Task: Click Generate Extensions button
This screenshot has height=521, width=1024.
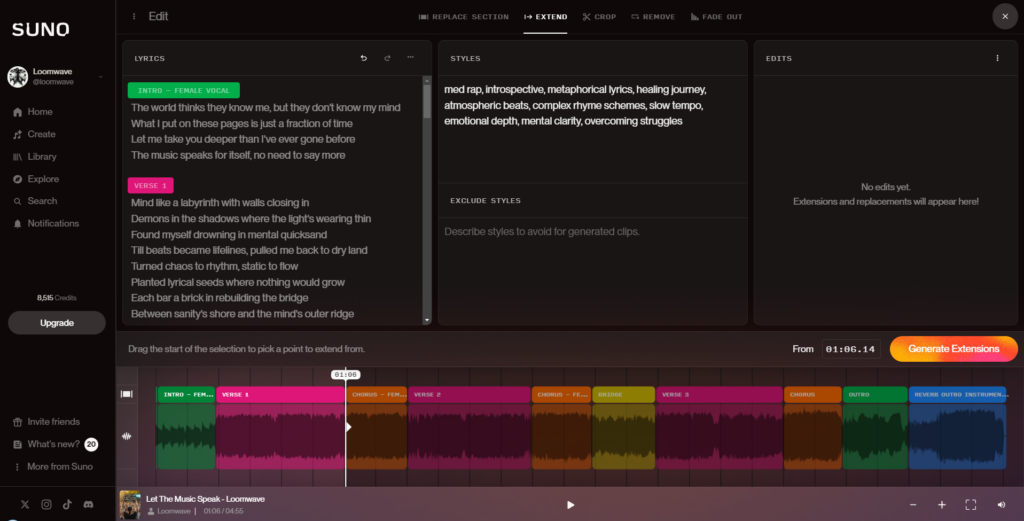Action: coord(953,349)
